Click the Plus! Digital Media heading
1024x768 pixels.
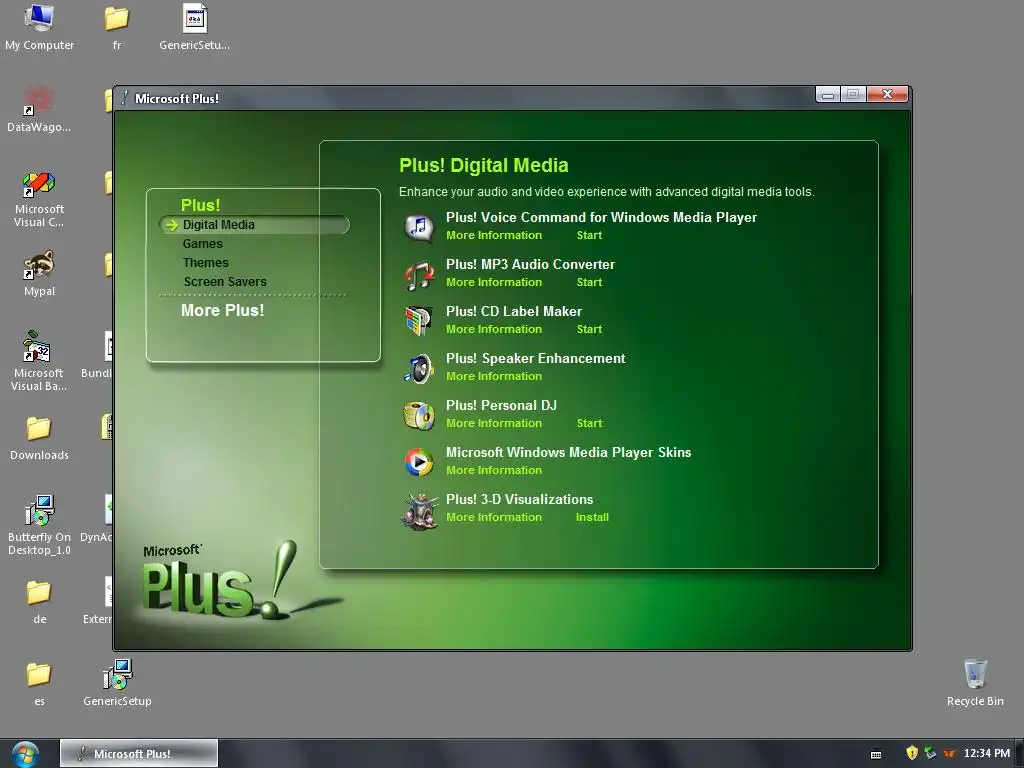pos(483,165)
